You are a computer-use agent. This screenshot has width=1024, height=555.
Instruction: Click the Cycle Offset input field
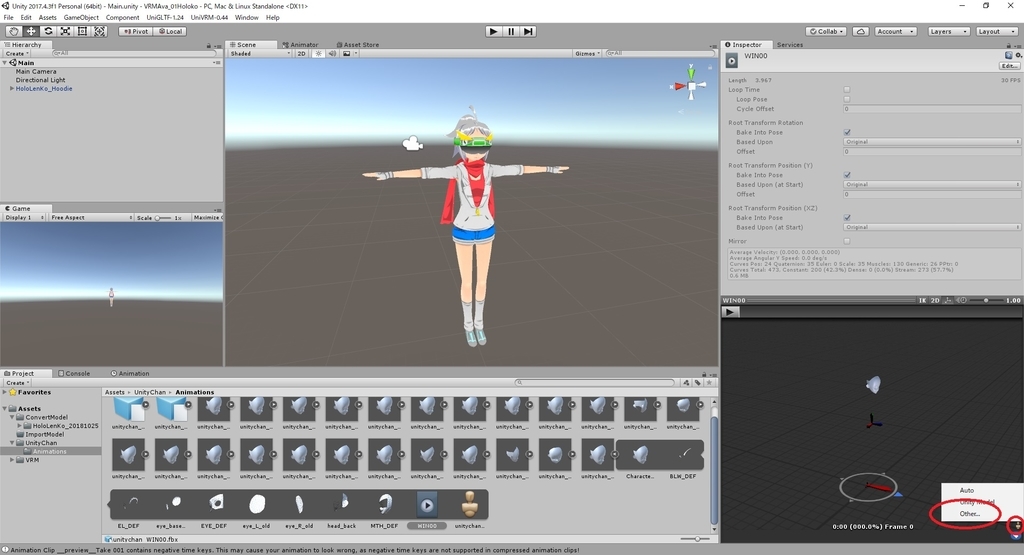coord(932,109)
